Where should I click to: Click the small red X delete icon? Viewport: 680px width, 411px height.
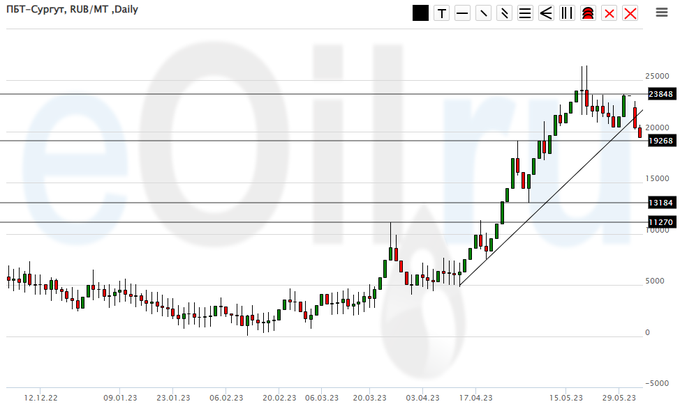point(609,13)
